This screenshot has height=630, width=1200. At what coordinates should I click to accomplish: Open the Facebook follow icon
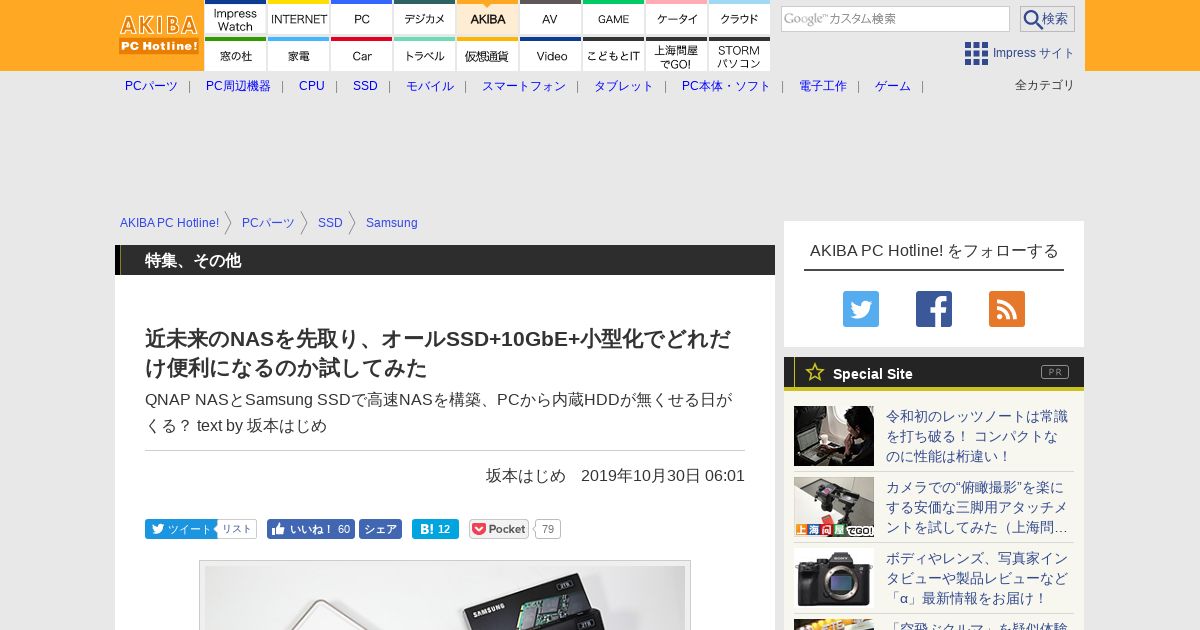[x=934, y=309]
